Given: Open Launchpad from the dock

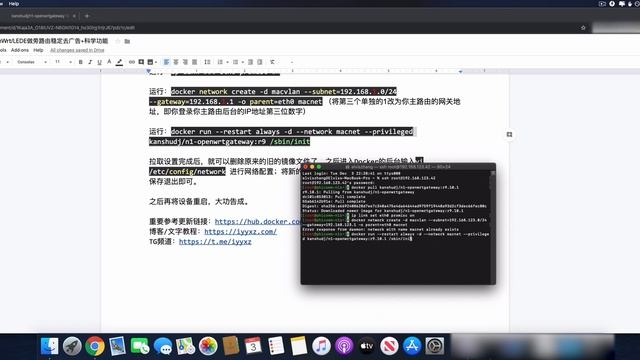Looking at the screenshot, I should click(x=72, y=346).
